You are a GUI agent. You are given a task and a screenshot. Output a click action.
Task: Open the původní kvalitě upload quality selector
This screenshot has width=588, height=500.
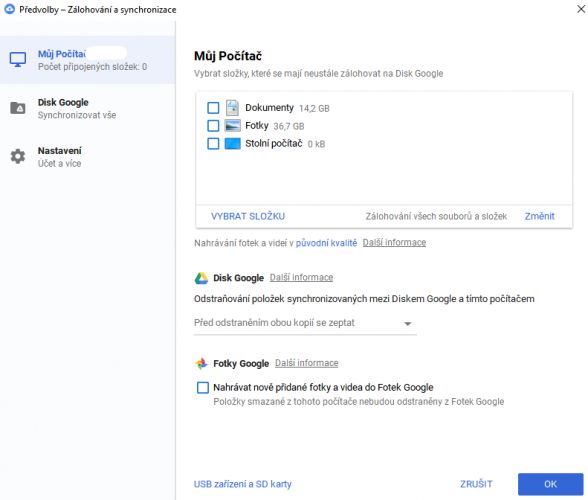tap(326, 243)
